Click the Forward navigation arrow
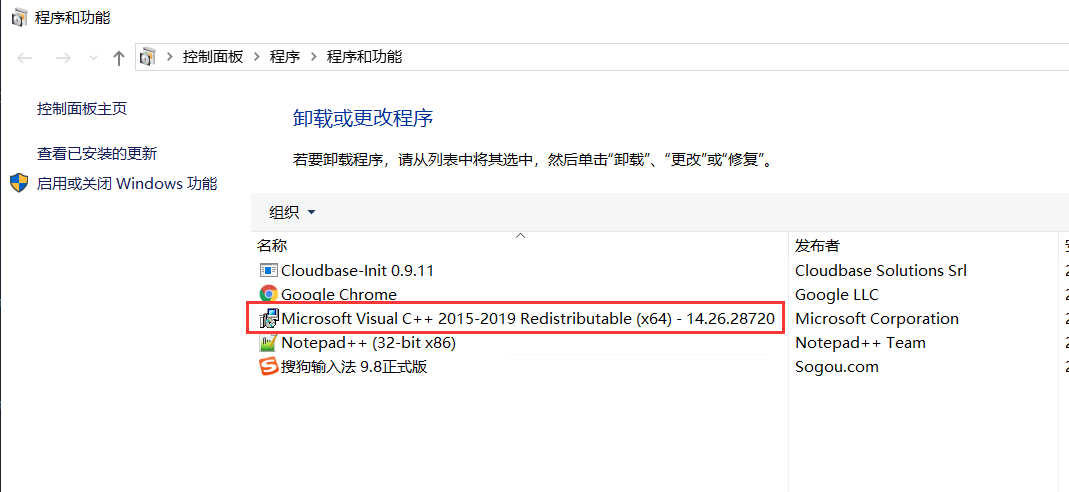The image size is (1069, 492). [x=63, y=58]
